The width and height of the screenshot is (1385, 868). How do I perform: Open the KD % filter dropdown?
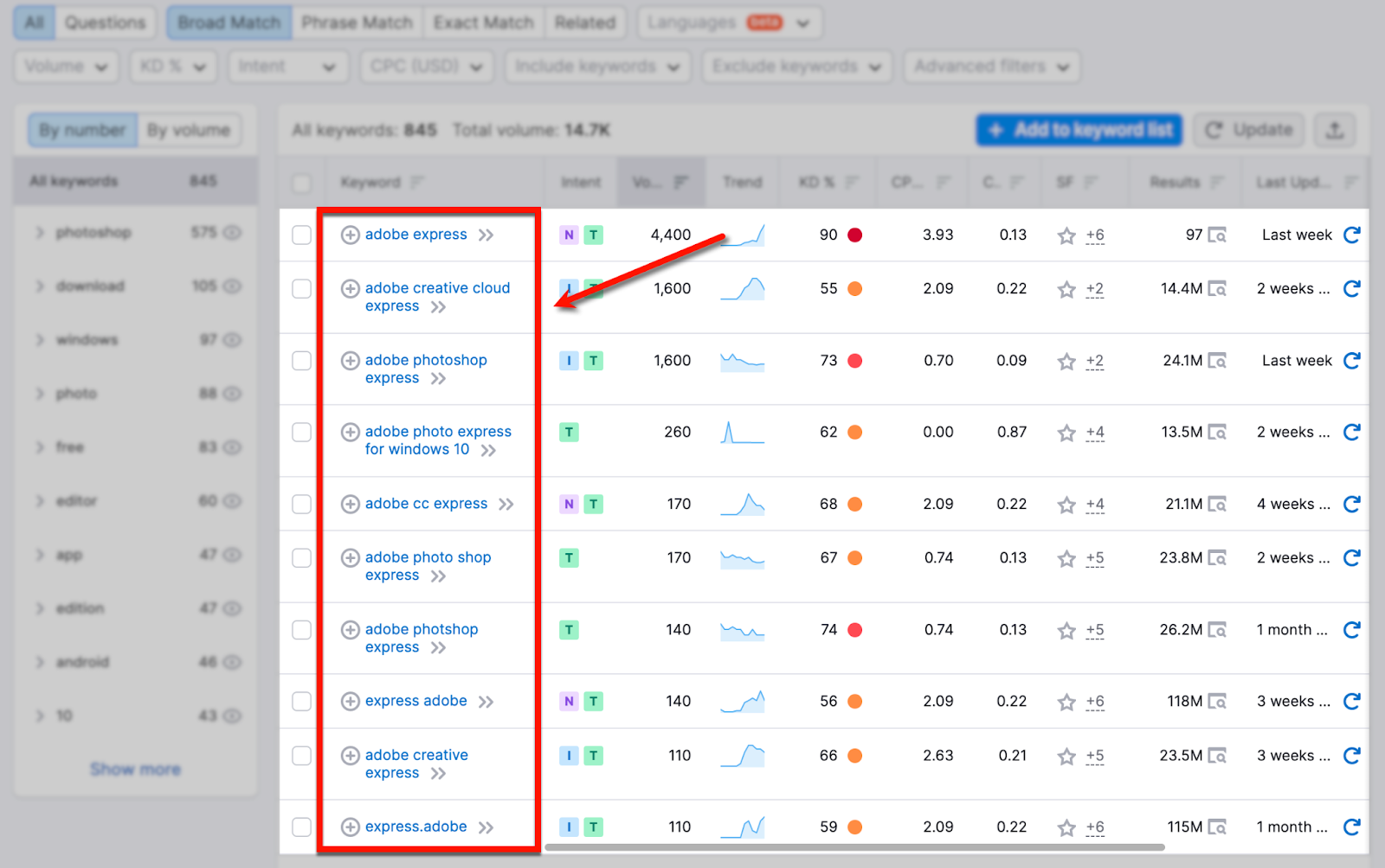173,67
